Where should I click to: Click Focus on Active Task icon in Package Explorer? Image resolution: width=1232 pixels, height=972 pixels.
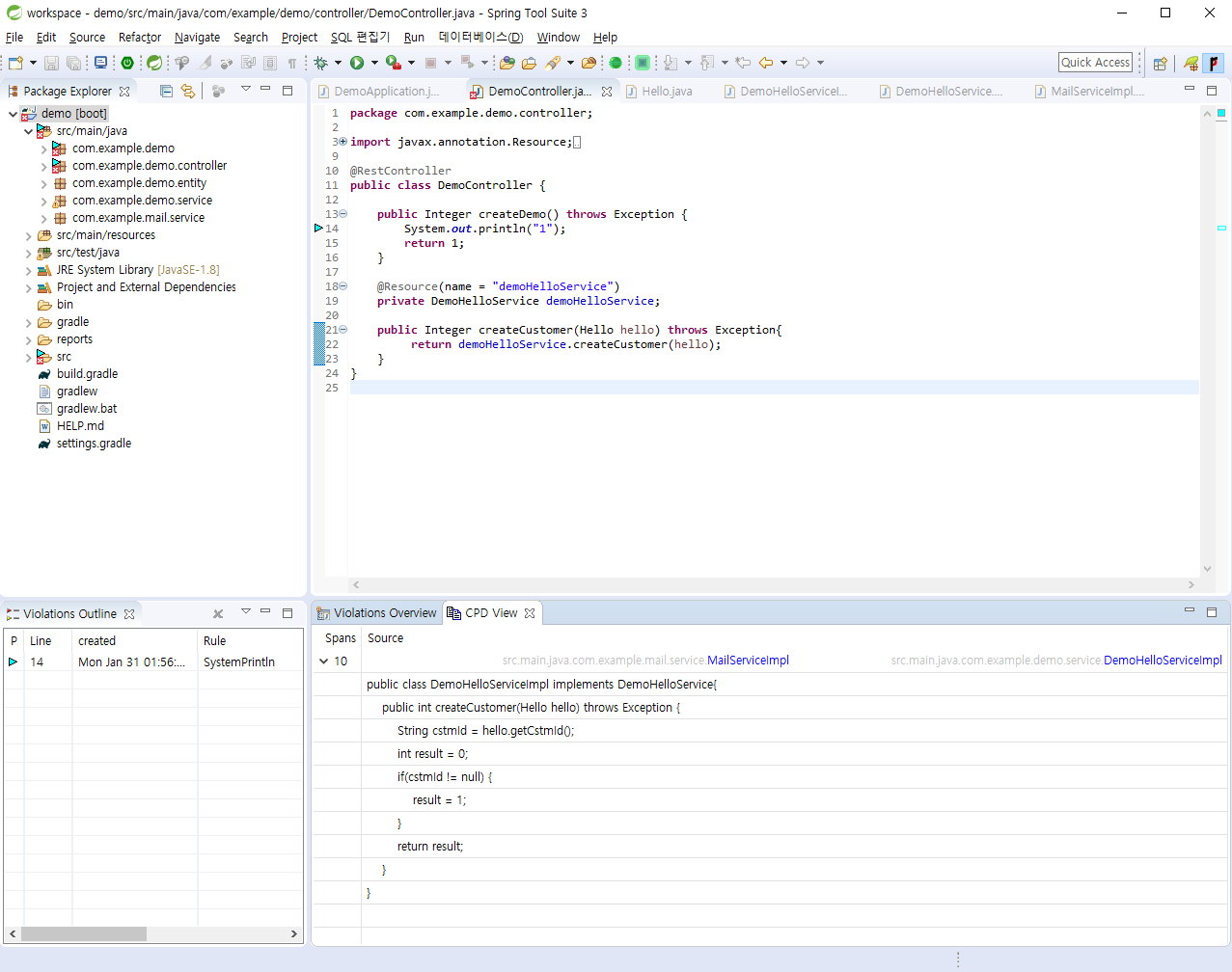tap(218, 91)
